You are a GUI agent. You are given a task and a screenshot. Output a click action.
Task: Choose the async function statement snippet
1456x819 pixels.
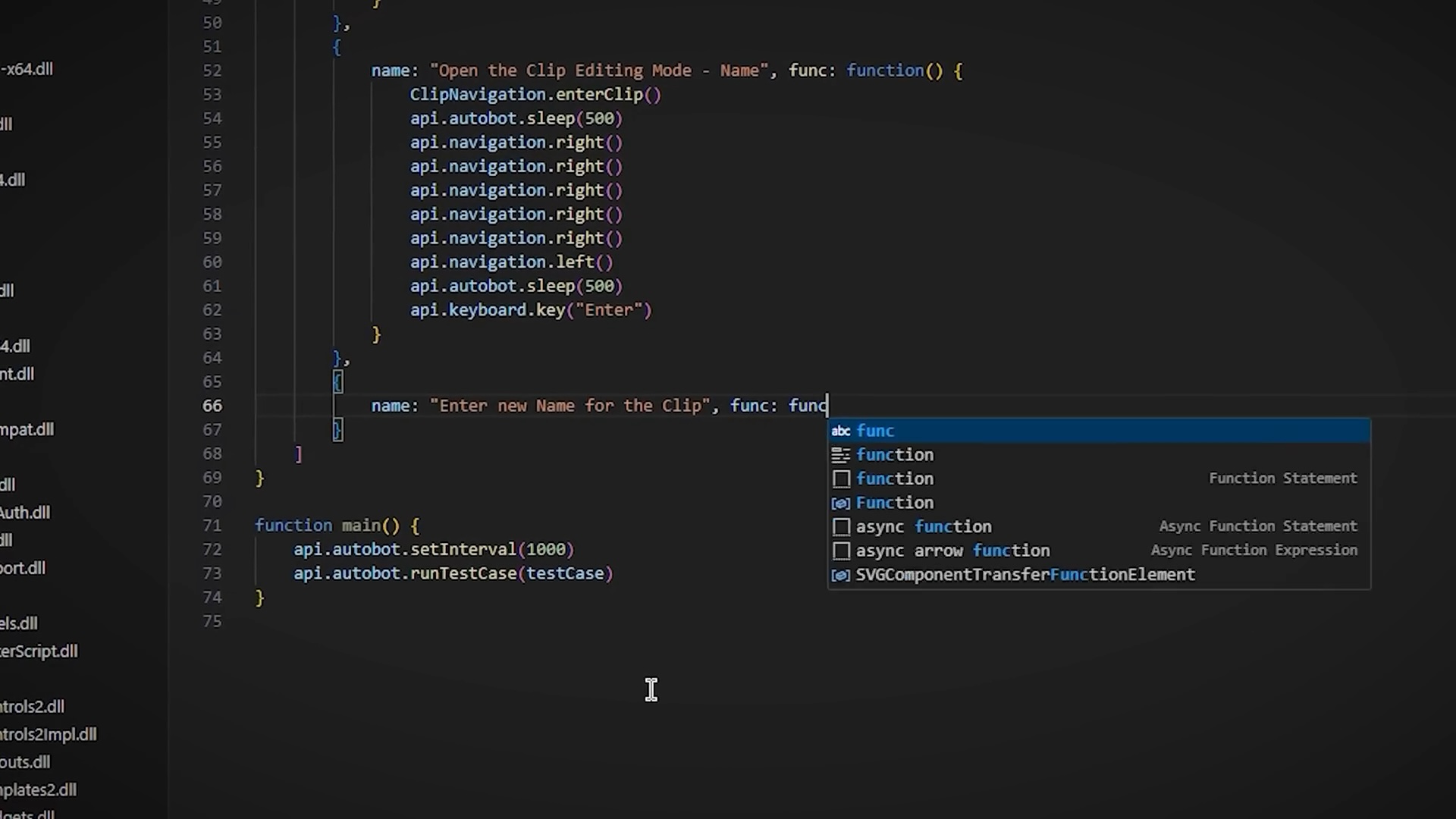tap(923, 526)
